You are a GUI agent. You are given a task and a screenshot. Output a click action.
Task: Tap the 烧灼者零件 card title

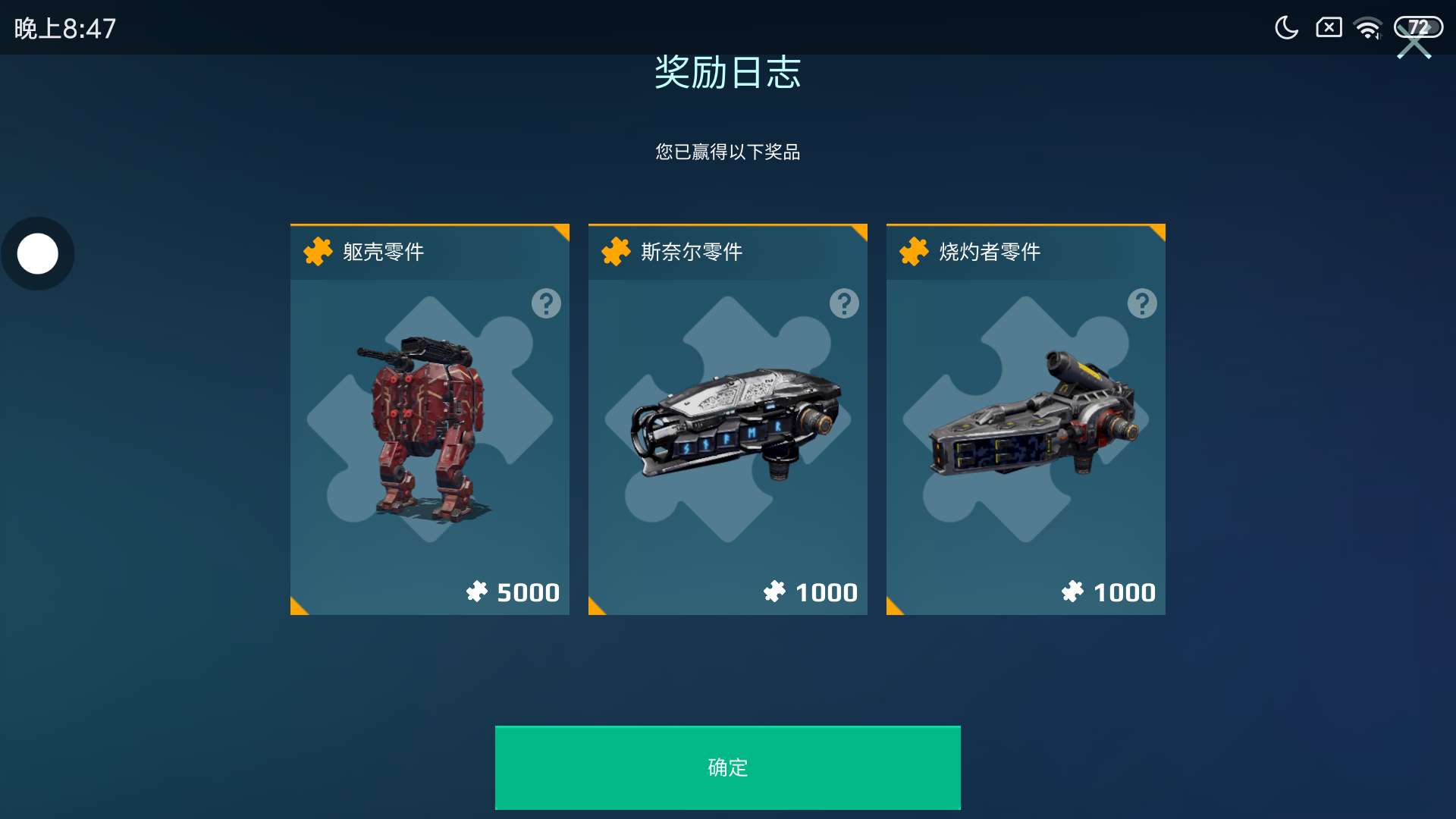tap(990, 252)
